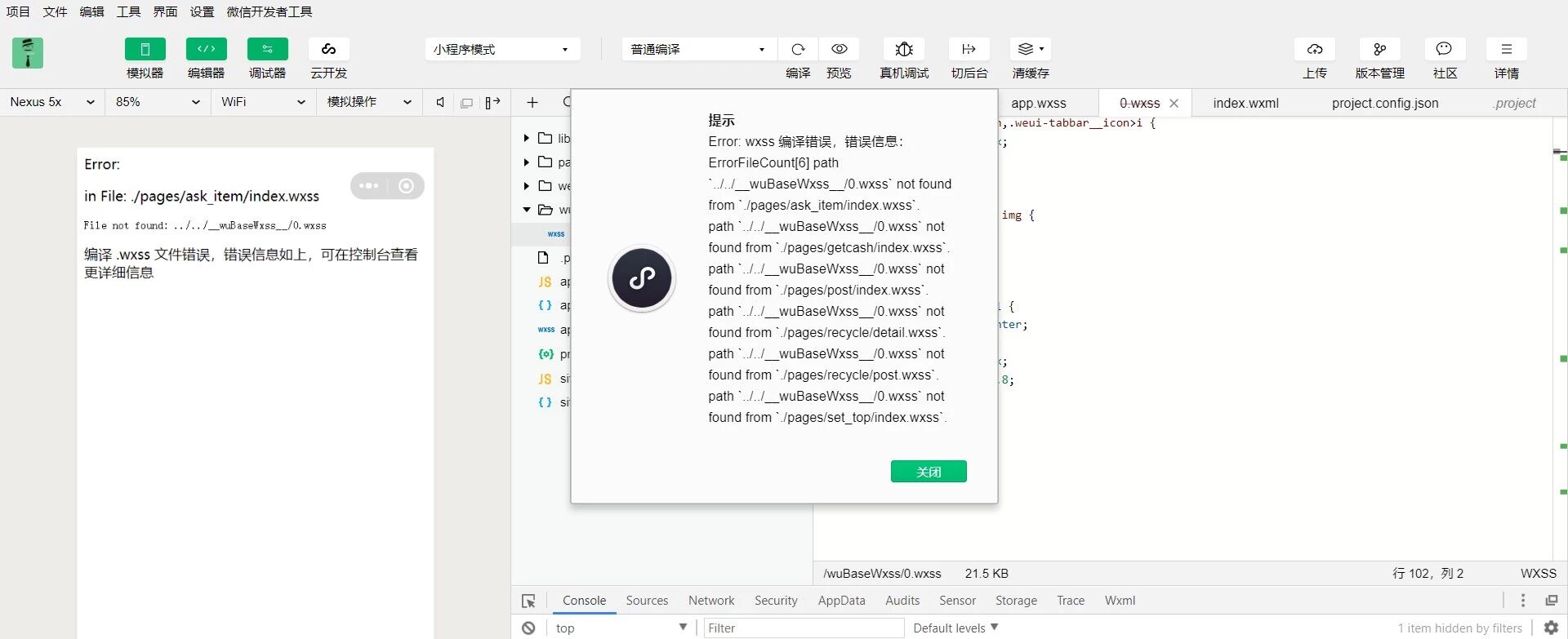Viewport: 1568px width, 639px height.
Task: Click the 预览 preview eye icon
Action: click(839, 50)
